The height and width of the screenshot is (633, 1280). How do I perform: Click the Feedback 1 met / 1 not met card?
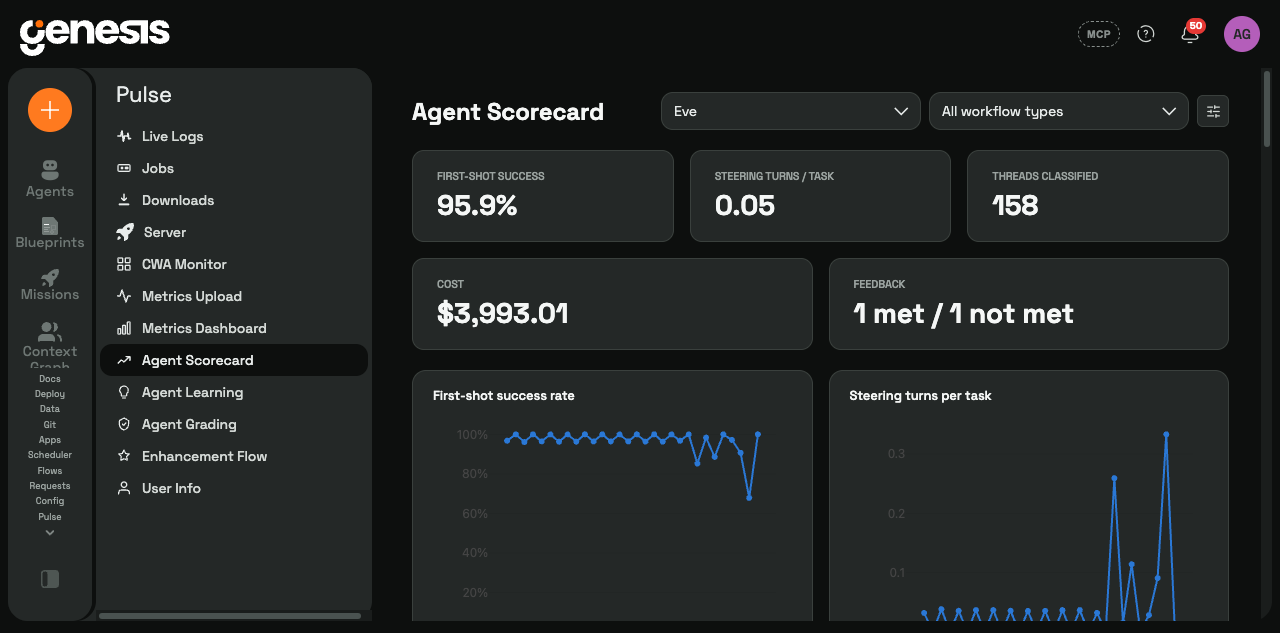coord(1029,304)
